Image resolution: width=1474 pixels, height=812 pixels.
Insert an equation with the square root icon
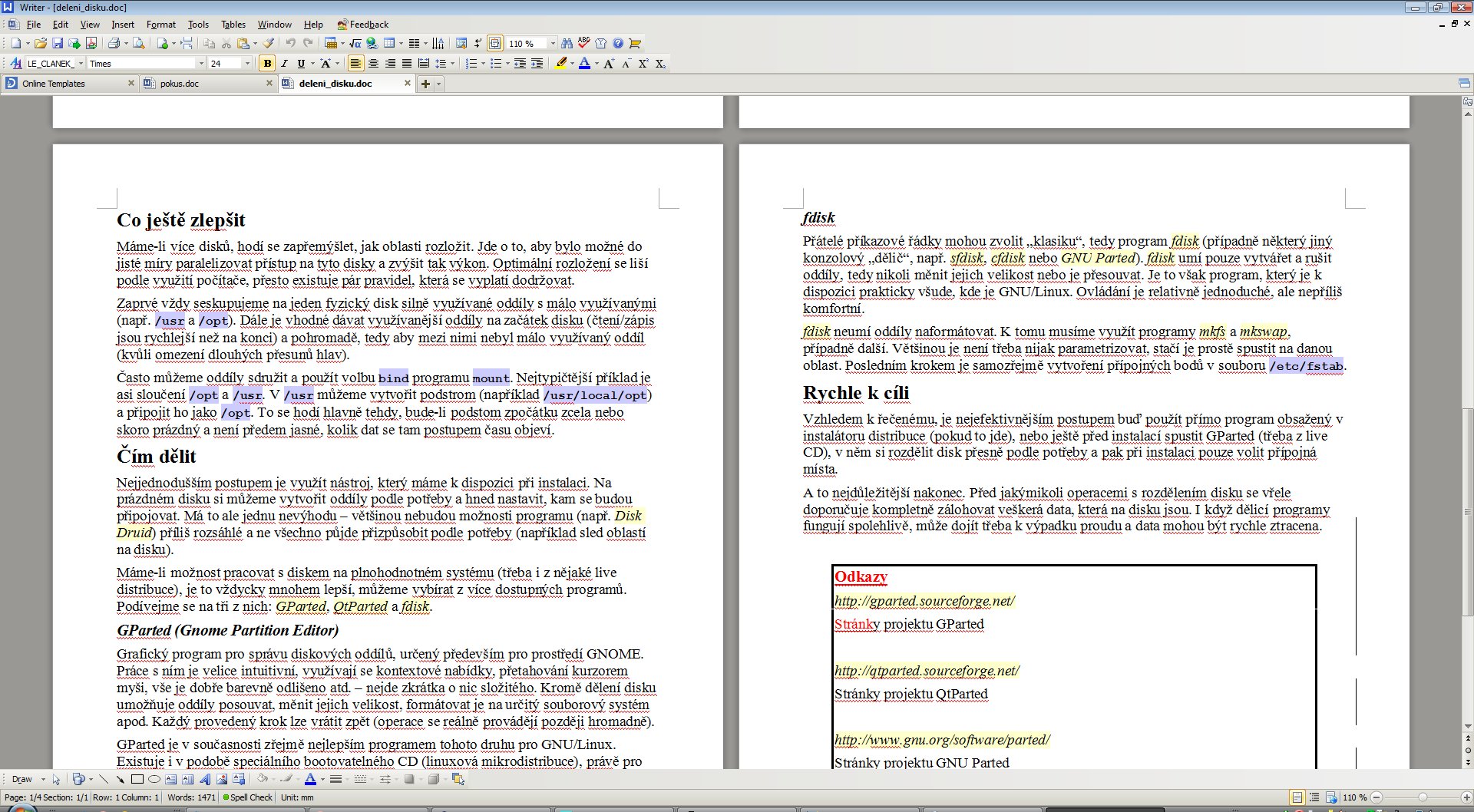pyautogui.click(x=355, y=44)
